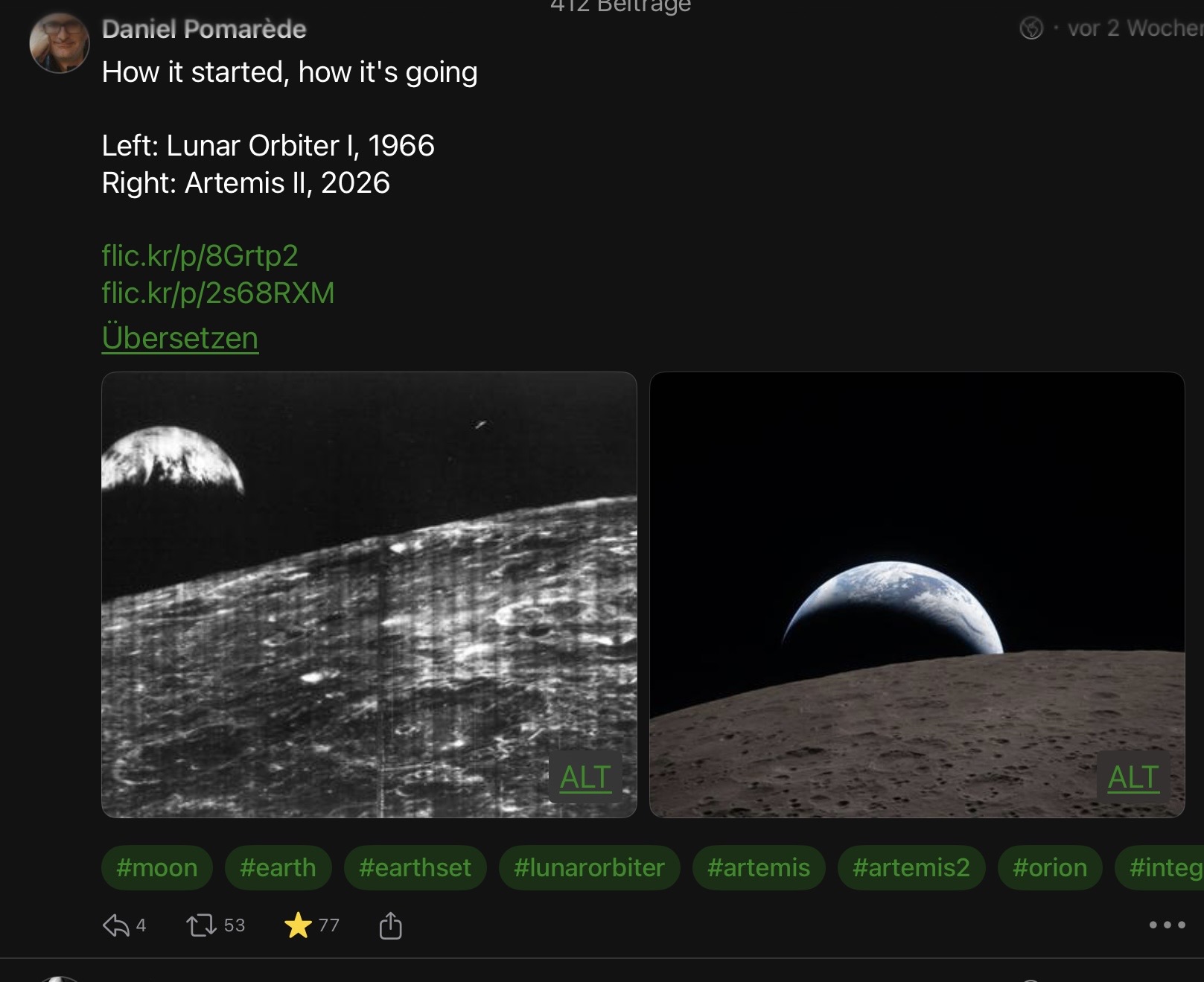Image resolution: width=1204 pixels, height=982 pixels.
Task: Open the flic.kr/p/2s68RXM link
Action: click(217, 293)
